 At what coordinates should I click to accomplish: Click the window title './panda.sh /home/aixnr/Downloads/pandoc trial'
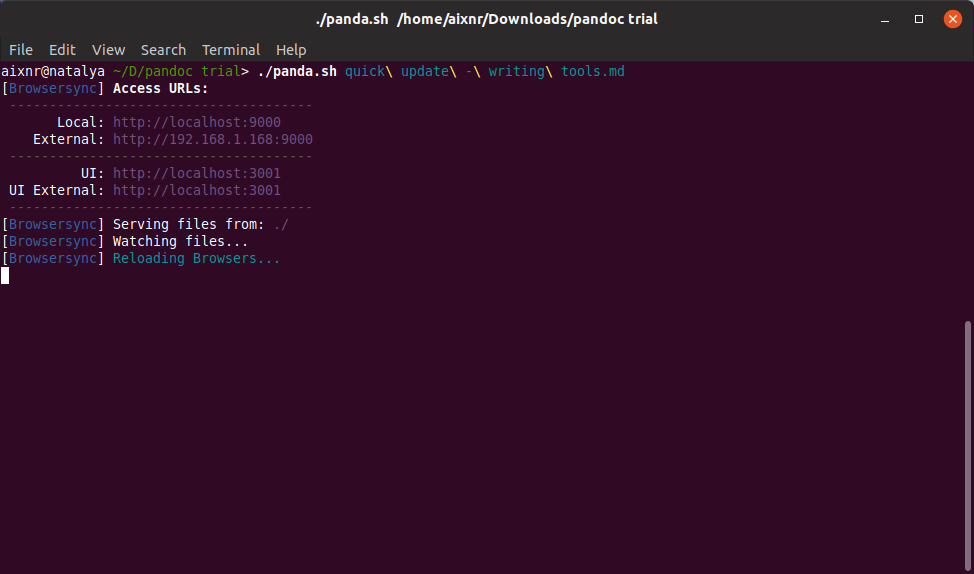486,19
